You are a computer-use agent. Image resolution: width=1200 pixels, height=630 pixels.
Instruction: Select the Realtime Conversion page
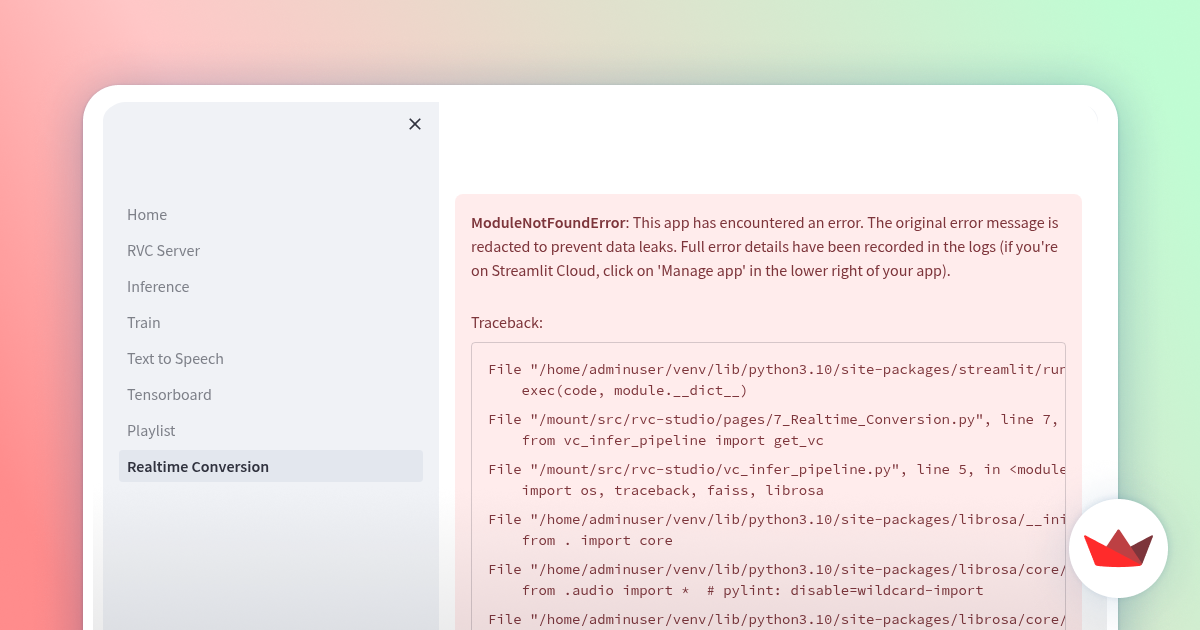pyautogui.click(x=271, y=467)
